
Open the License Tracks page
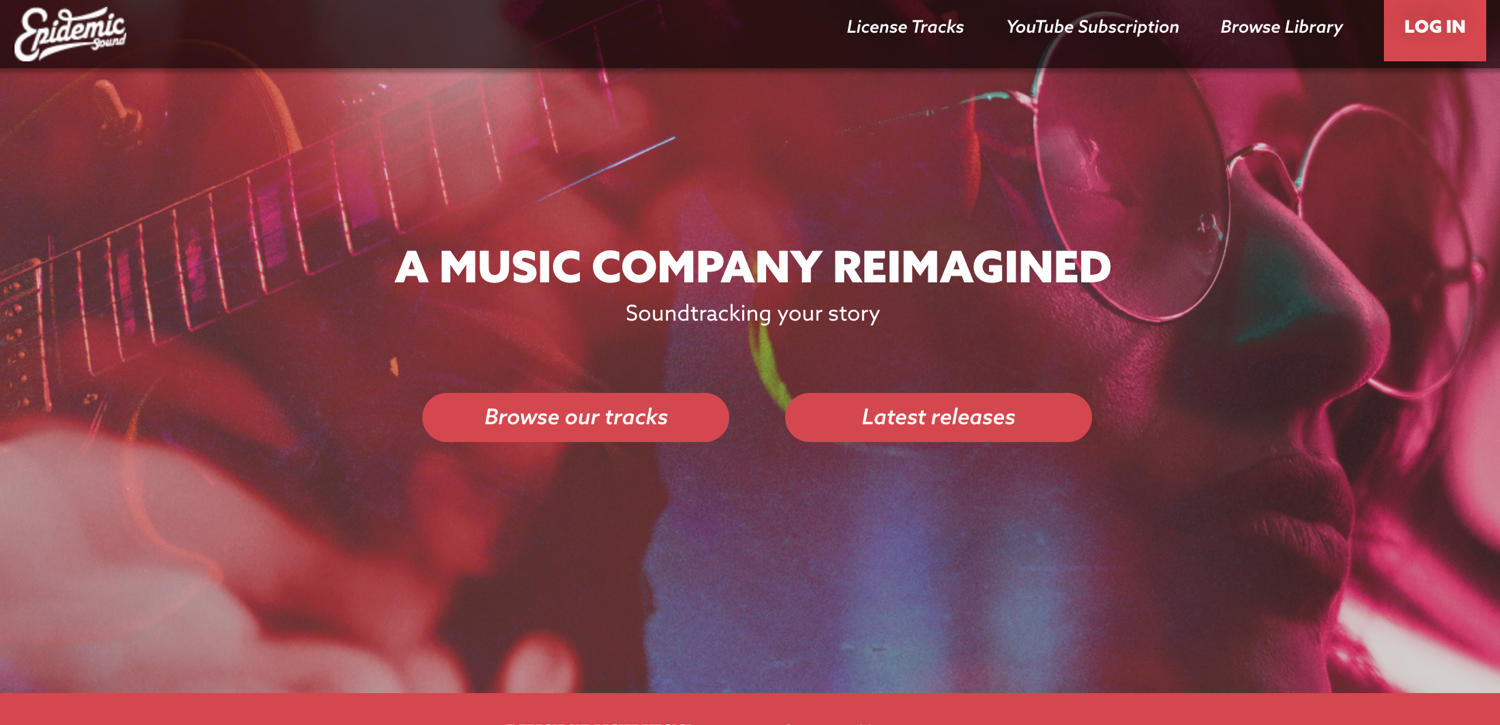point(905,27)
